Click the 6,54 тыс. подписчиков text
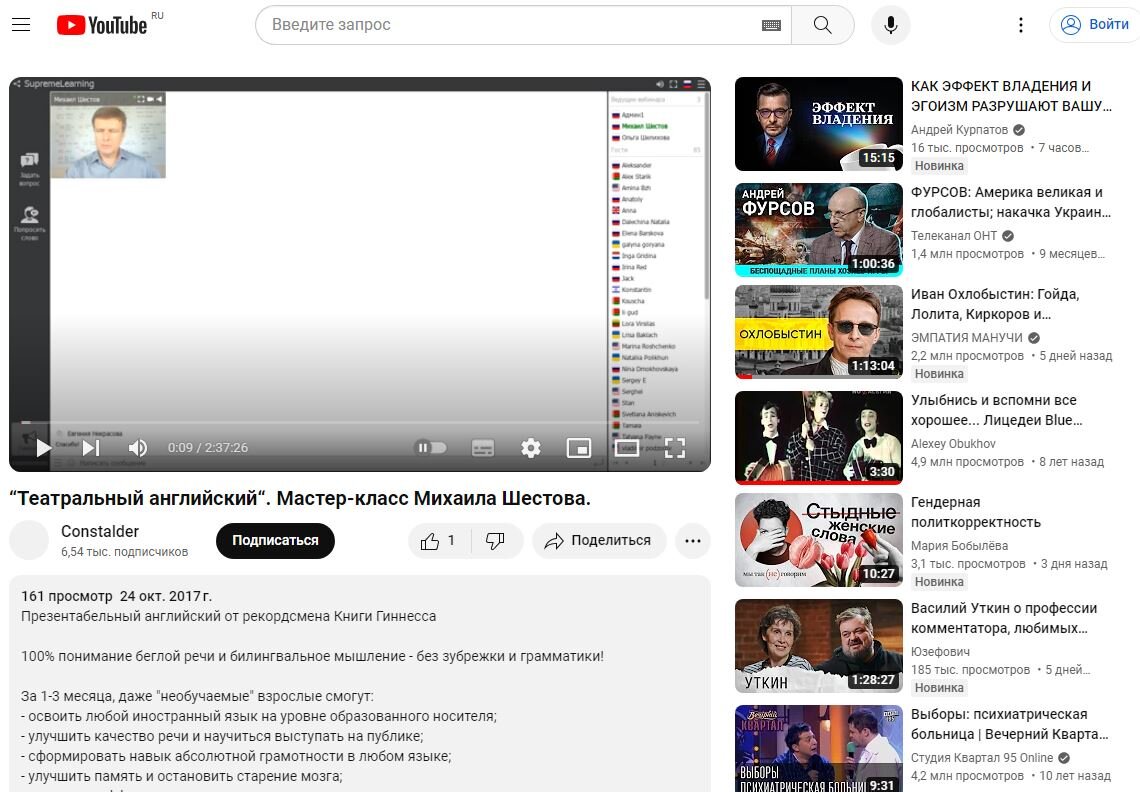Image resolution: width=1140 pixels, height=792 pixels. (124, 552)
